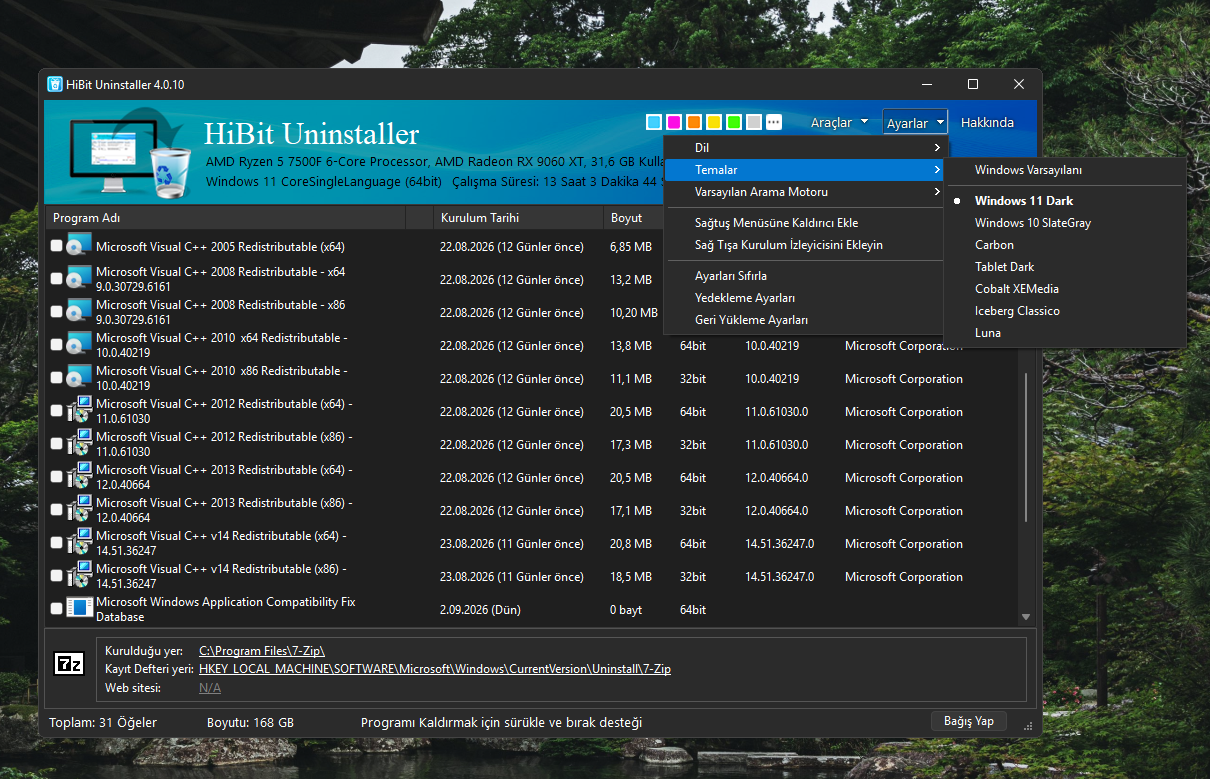
Task: Open Geri Yükleme Ayarları menu item
Action: [803, 320]
